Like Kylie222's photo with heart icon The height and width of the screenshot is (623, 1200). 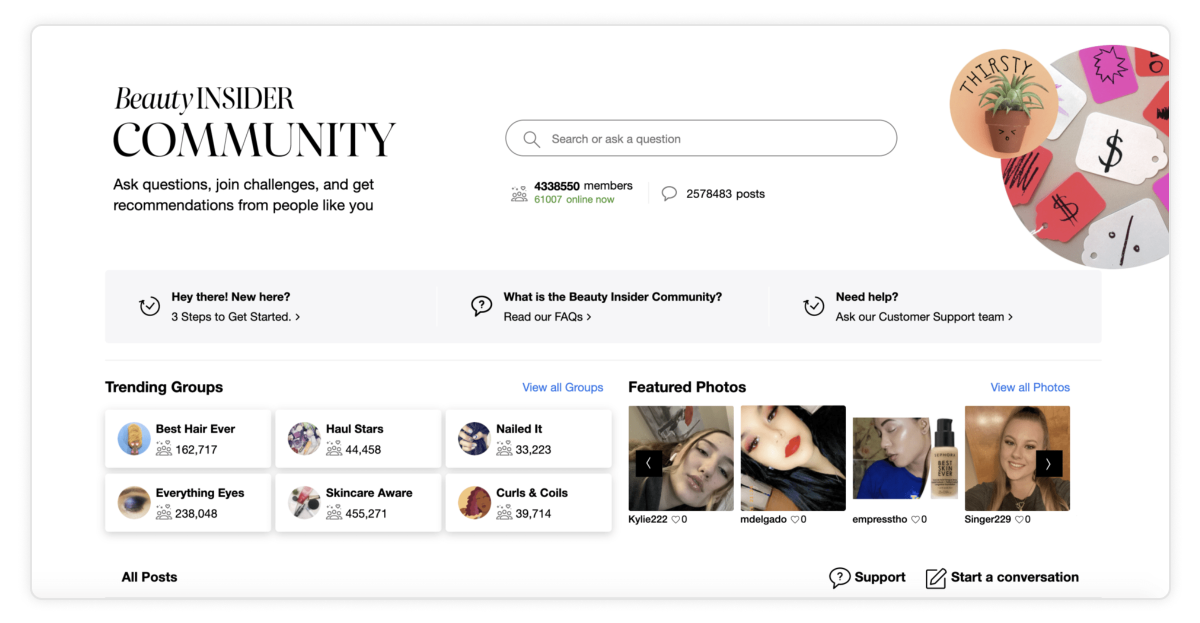tap(675, 520)
